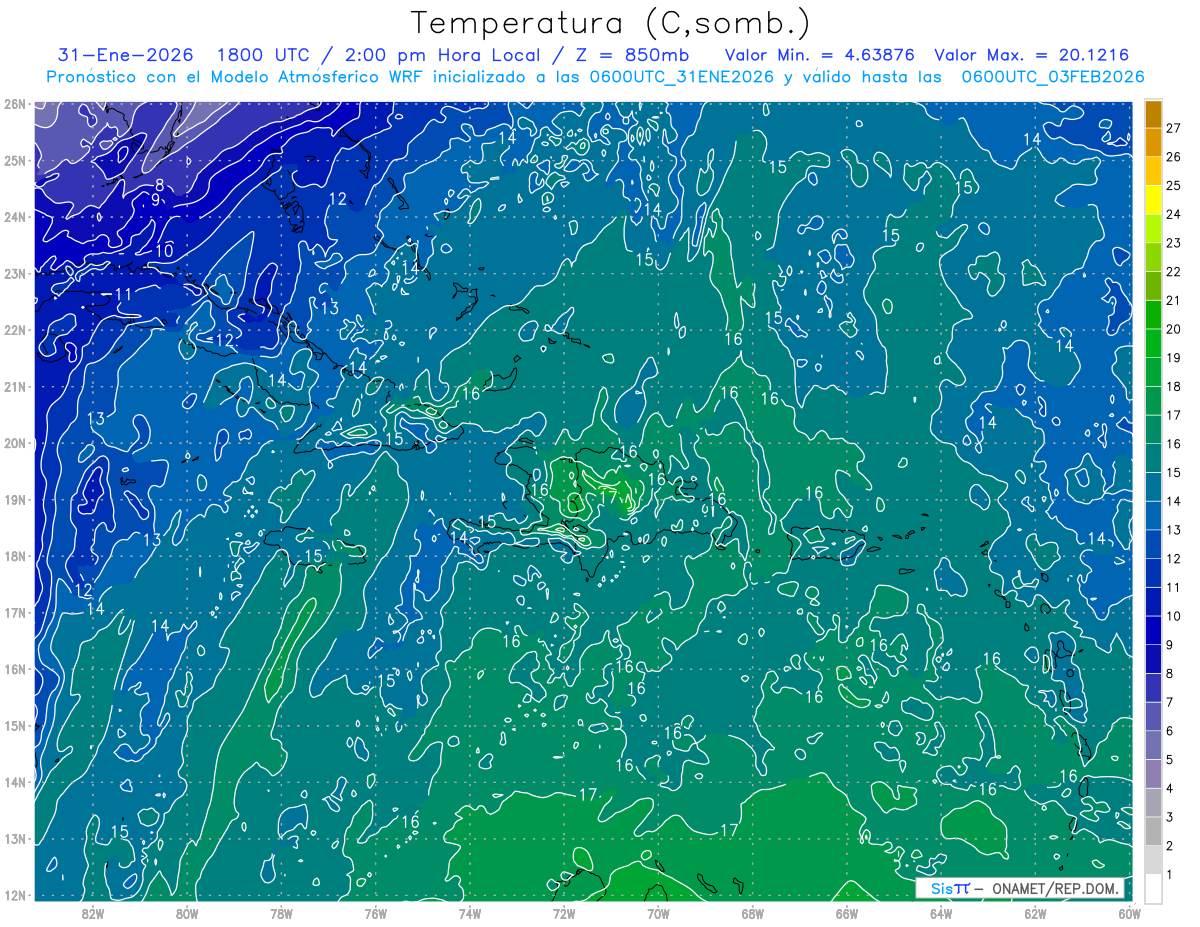
Task: Click the "Valor Max. = 20.1216" value
Action: [1032, 55]
